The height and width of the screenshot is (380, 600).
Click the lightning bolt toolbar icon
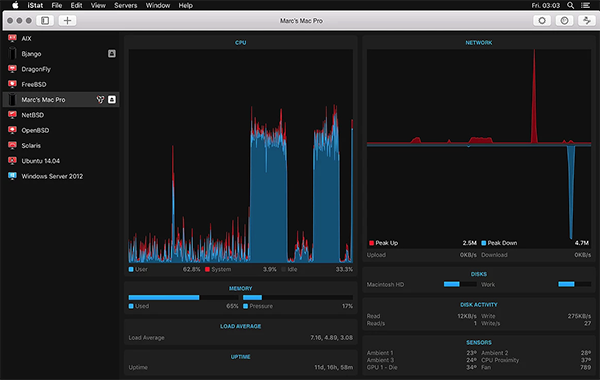tap(587, 20)
